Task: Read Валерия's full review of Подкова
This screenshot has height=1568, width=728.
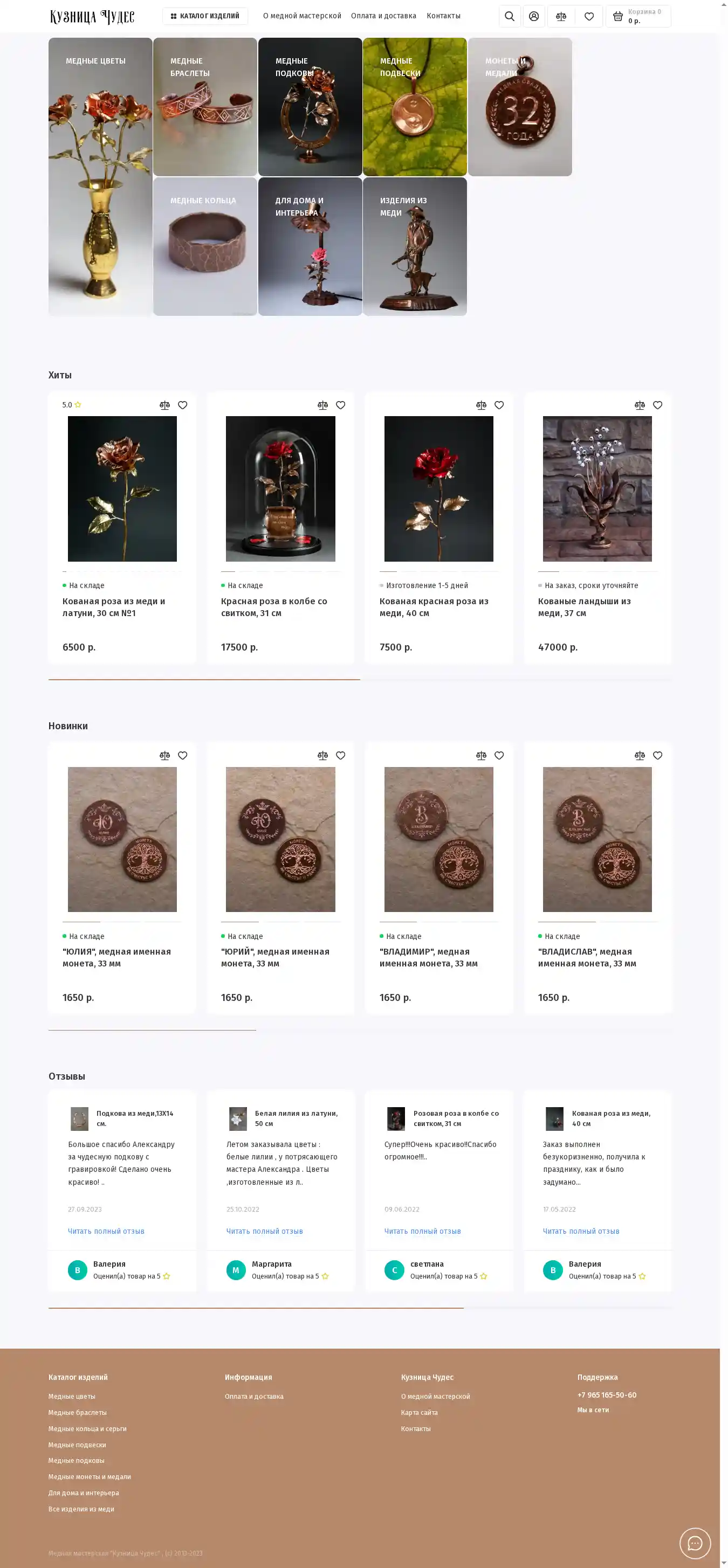Action: (x=106, y=1231)
